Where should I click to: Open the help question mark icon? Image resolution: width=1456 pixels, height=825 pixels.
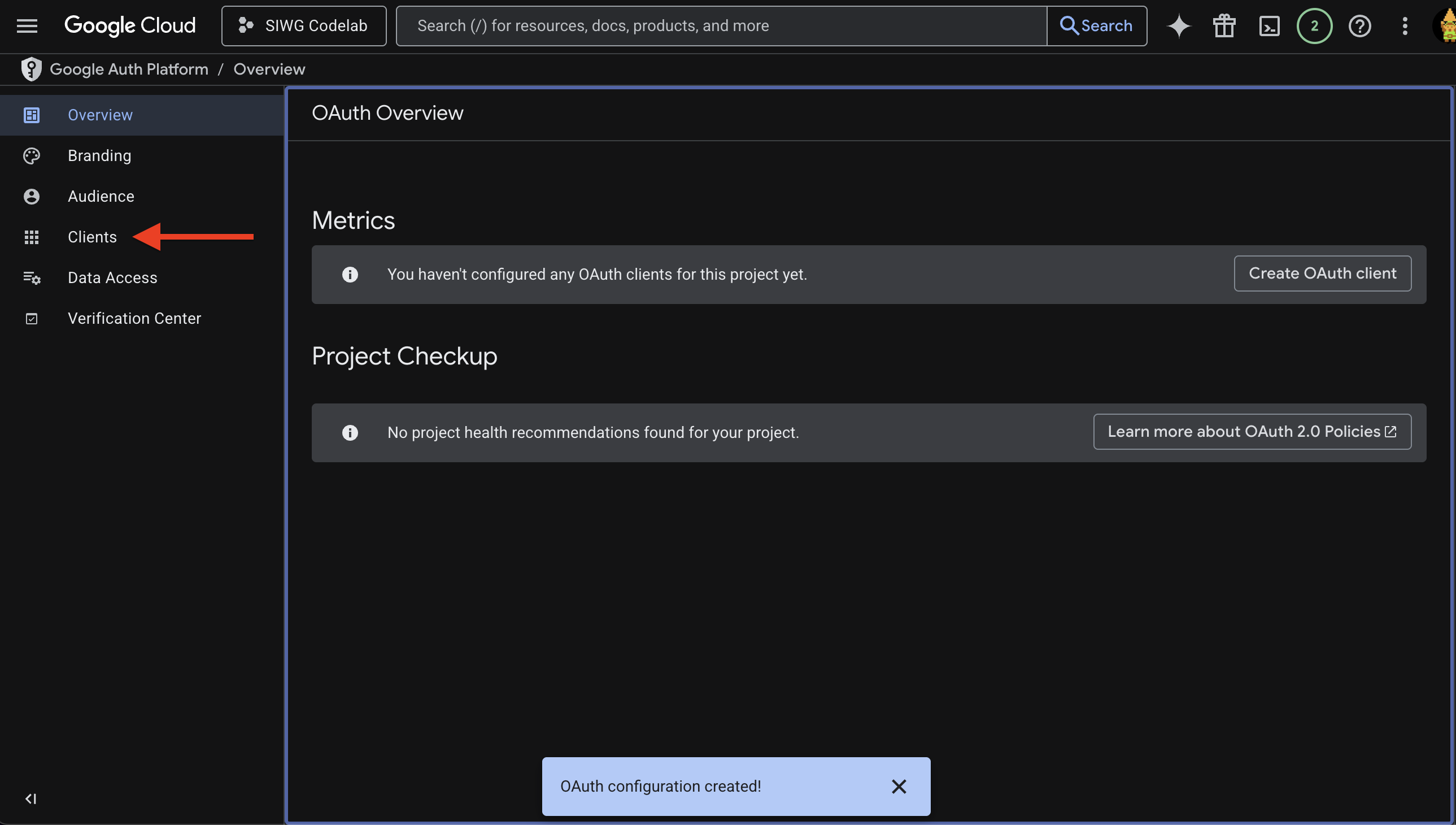point(1359,25)
